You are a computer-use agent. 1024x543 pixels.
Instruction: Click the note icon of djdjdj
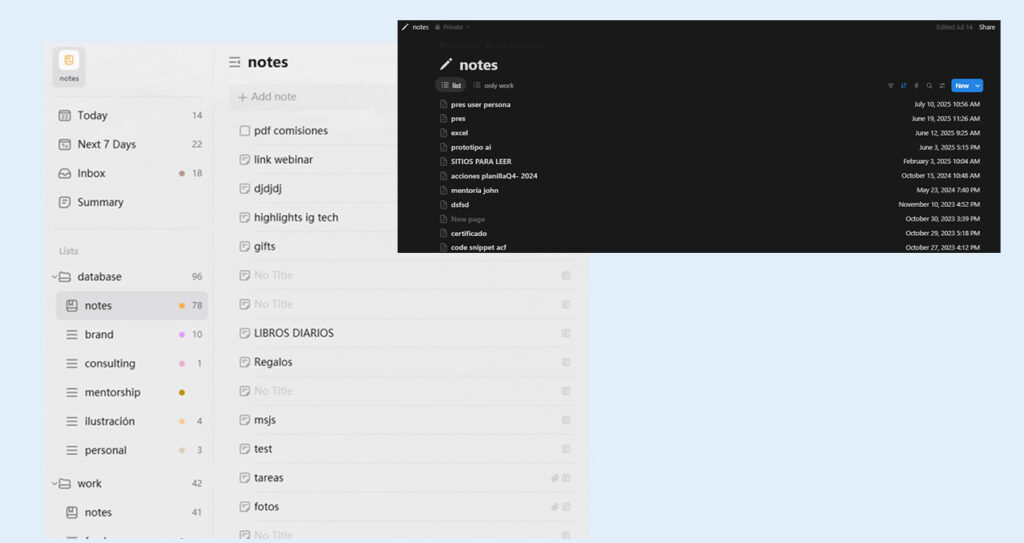tap(244, 188)
